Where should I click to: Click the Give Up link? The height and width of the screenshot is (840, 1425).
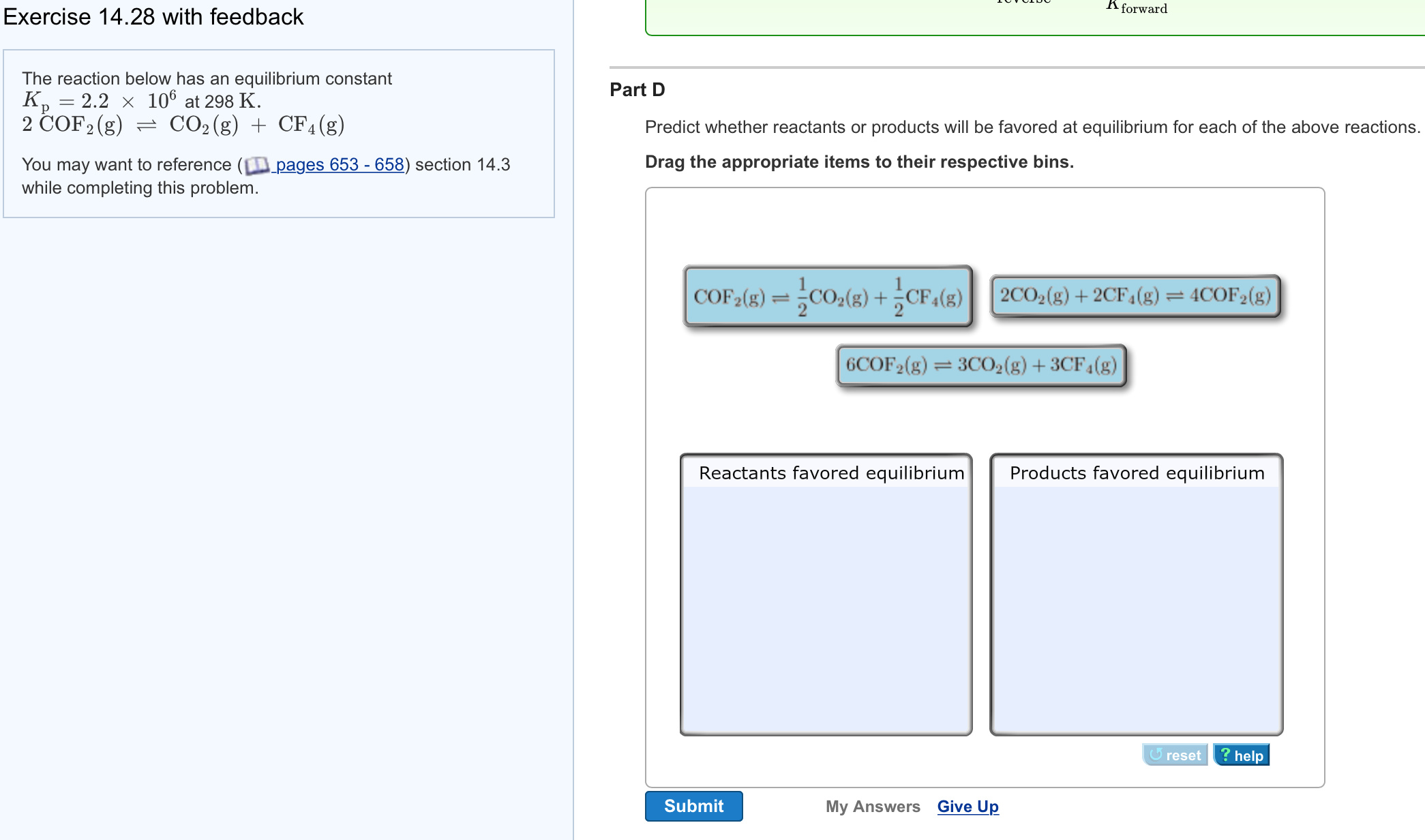point(967,807)
